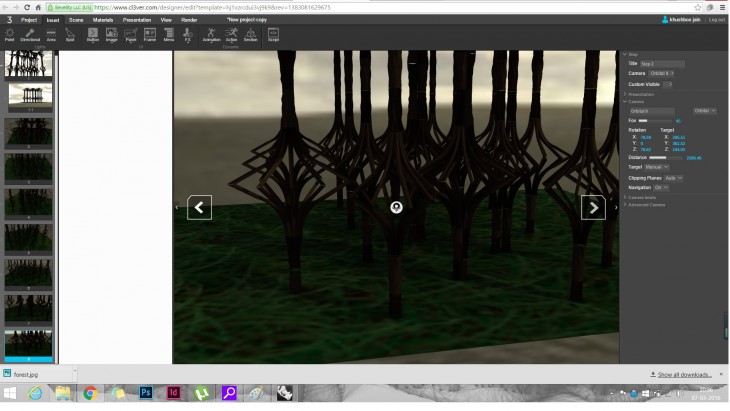Expand the Presentation section in properties
The image size is (730, 411).
pyautogui.click(x=641, y=94)
